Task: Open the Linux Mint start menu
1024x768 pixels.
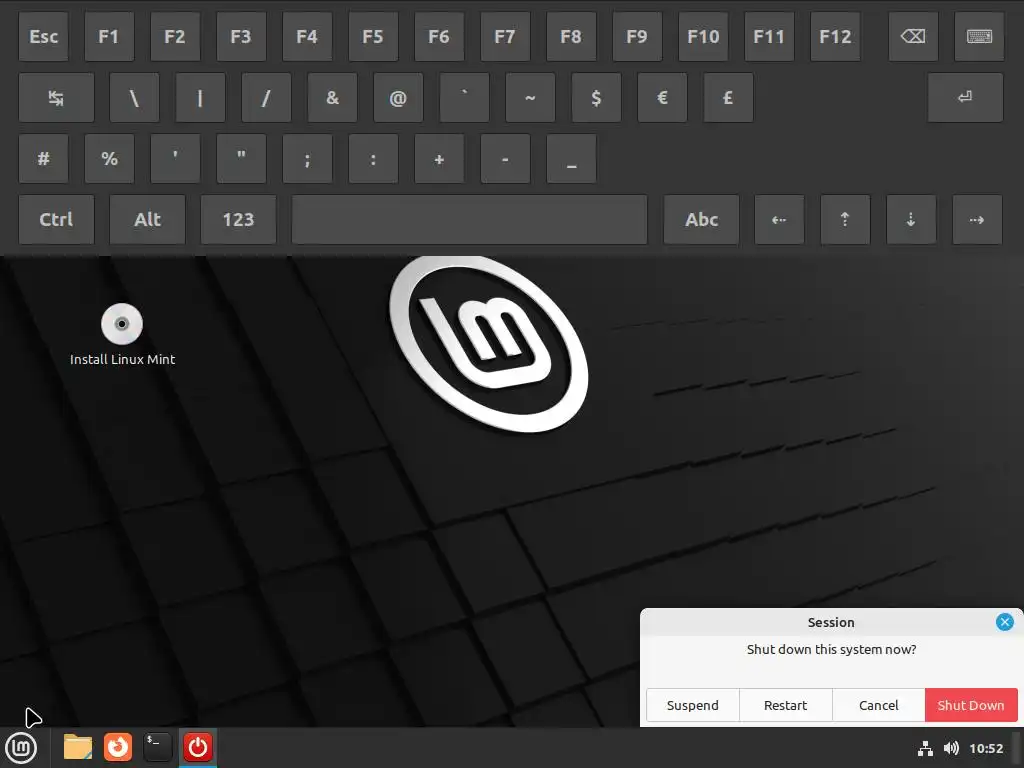Action: (21, 748)
